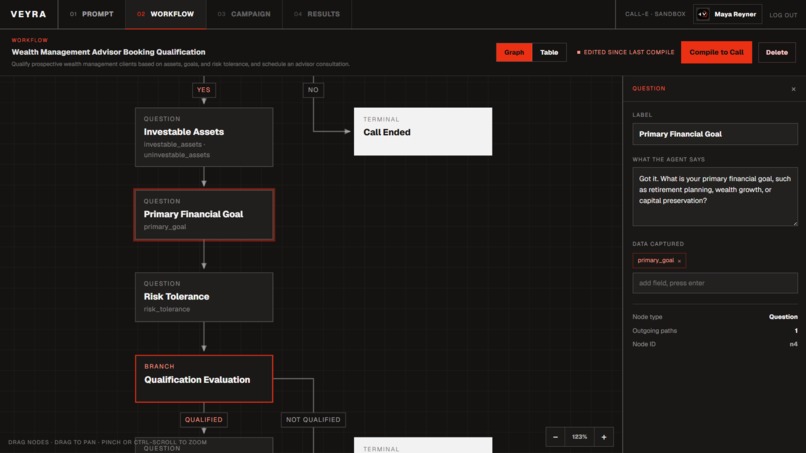806x453 pixels.
Task: Click the primary_goal tag in side panel
Action: [659, 261]
